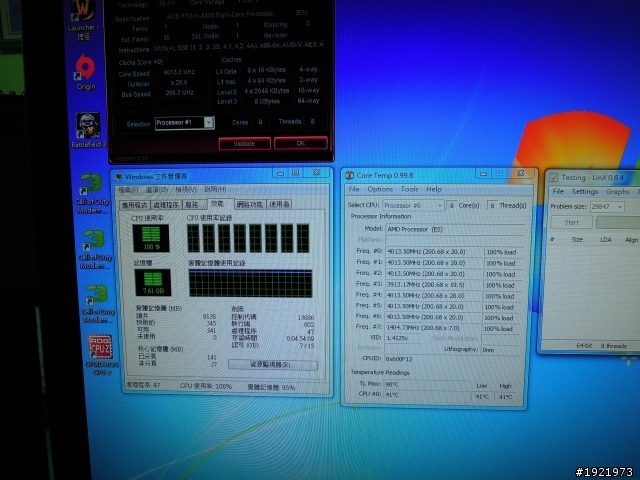
Task: Open the 說明(H) menu in Task Manager
Action: pos(215,189)
